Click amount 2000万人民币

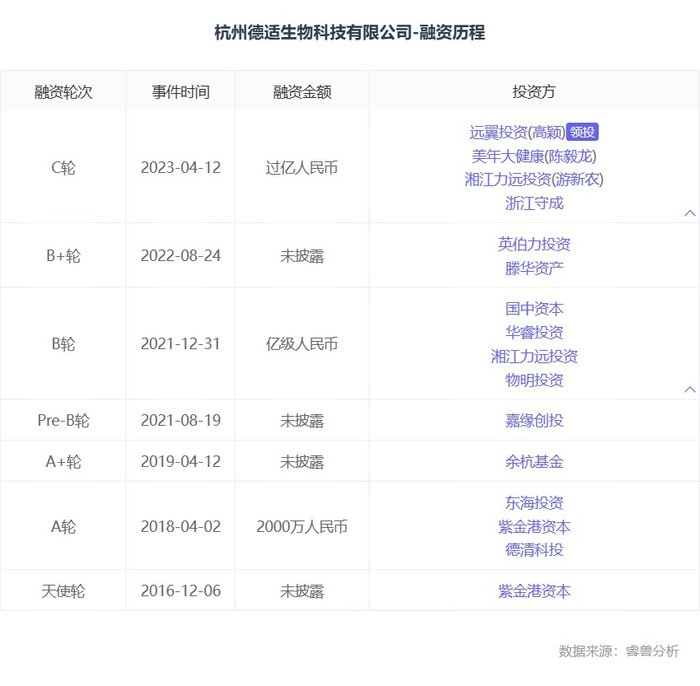coord(302,527)
